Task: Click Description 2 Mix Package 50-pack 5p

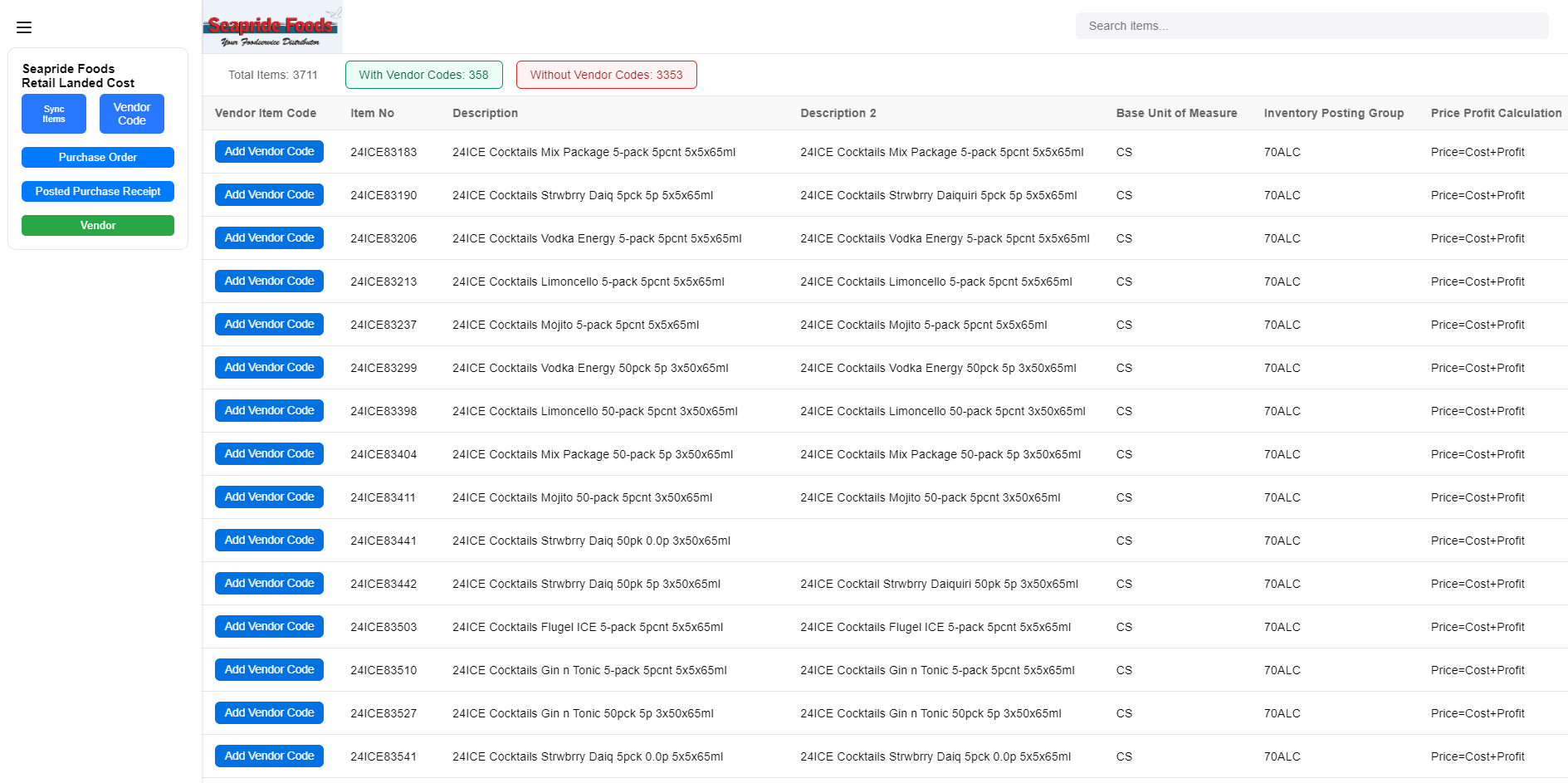Action: pos(940,454)
